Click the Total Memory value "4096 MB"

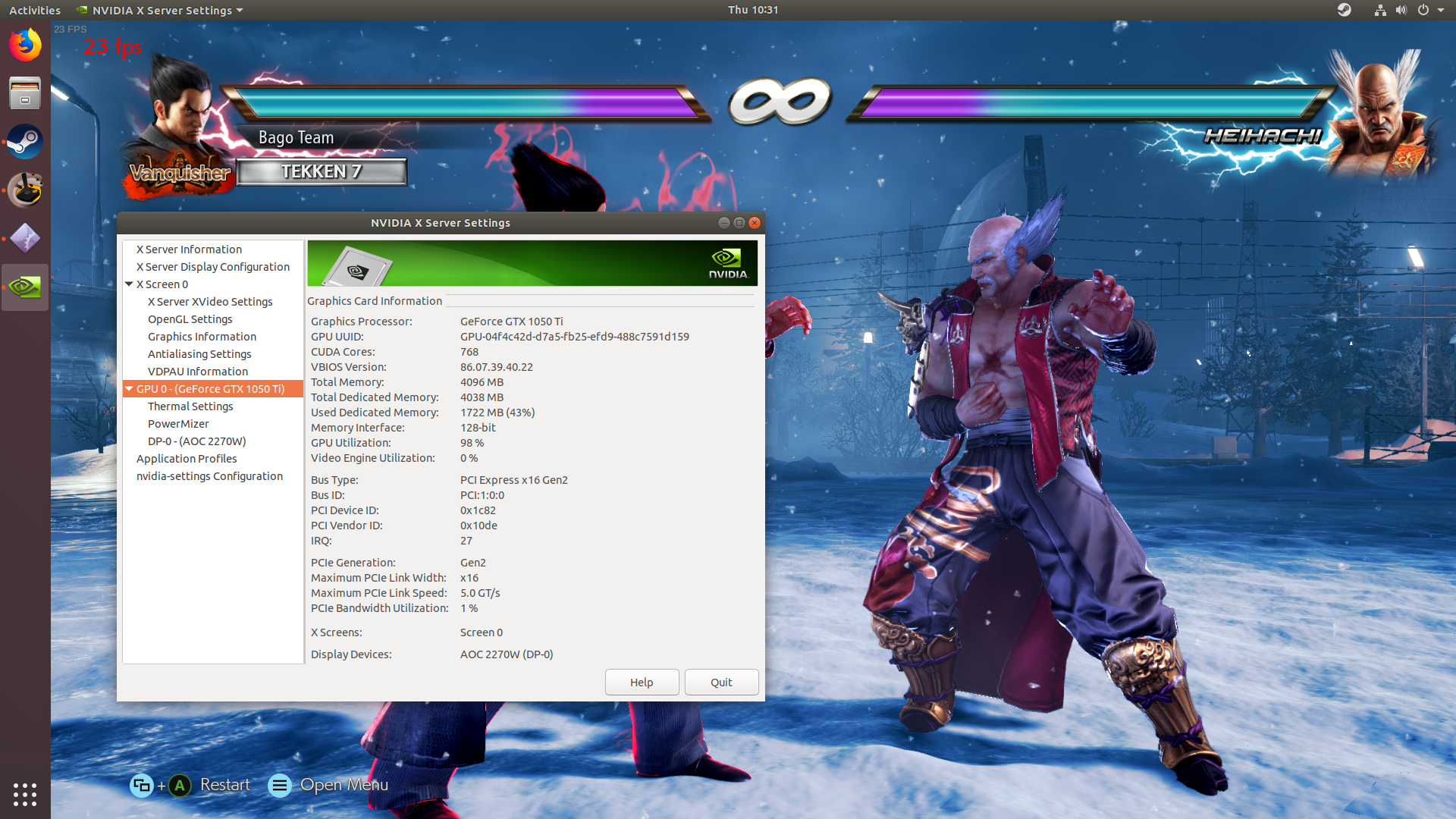(x=482, y=382)
